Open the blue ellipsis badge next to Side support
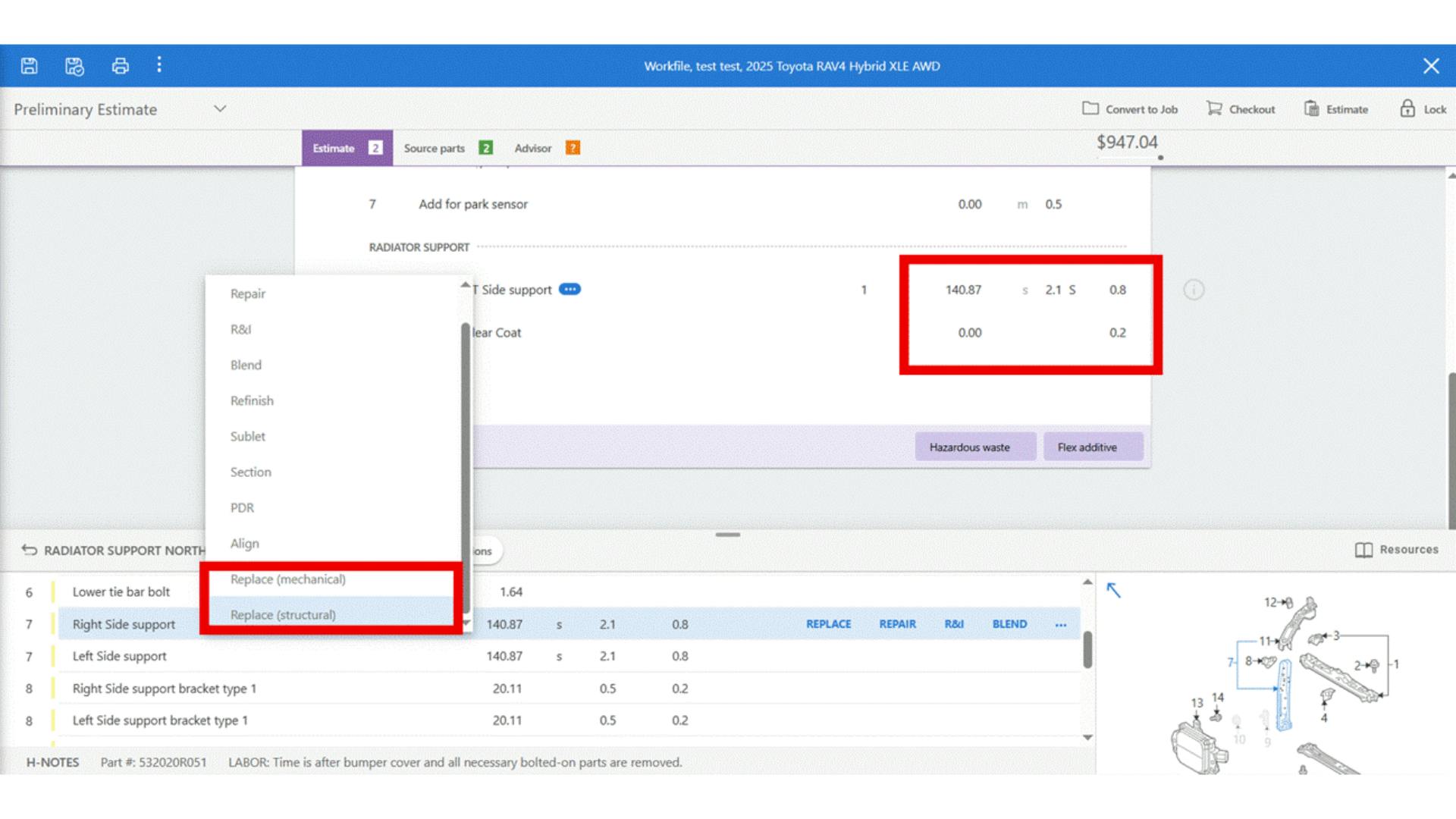1456x819 pixels. click(570, 290)
